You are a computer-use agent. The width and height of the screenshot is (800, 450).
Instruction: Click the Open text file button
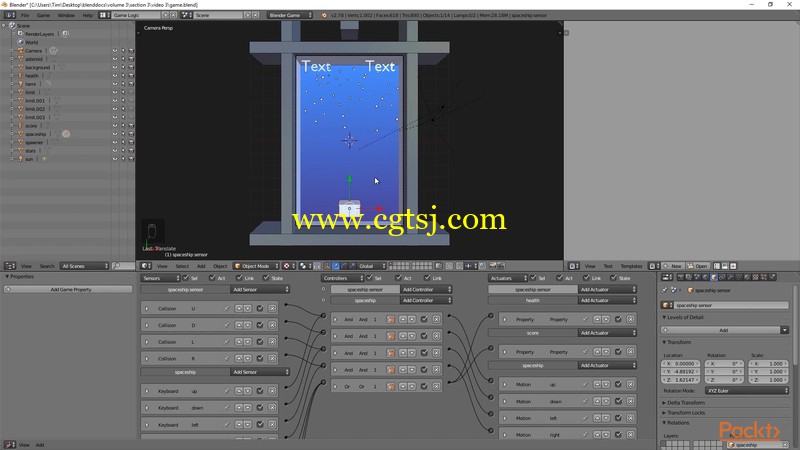point(697,266)
